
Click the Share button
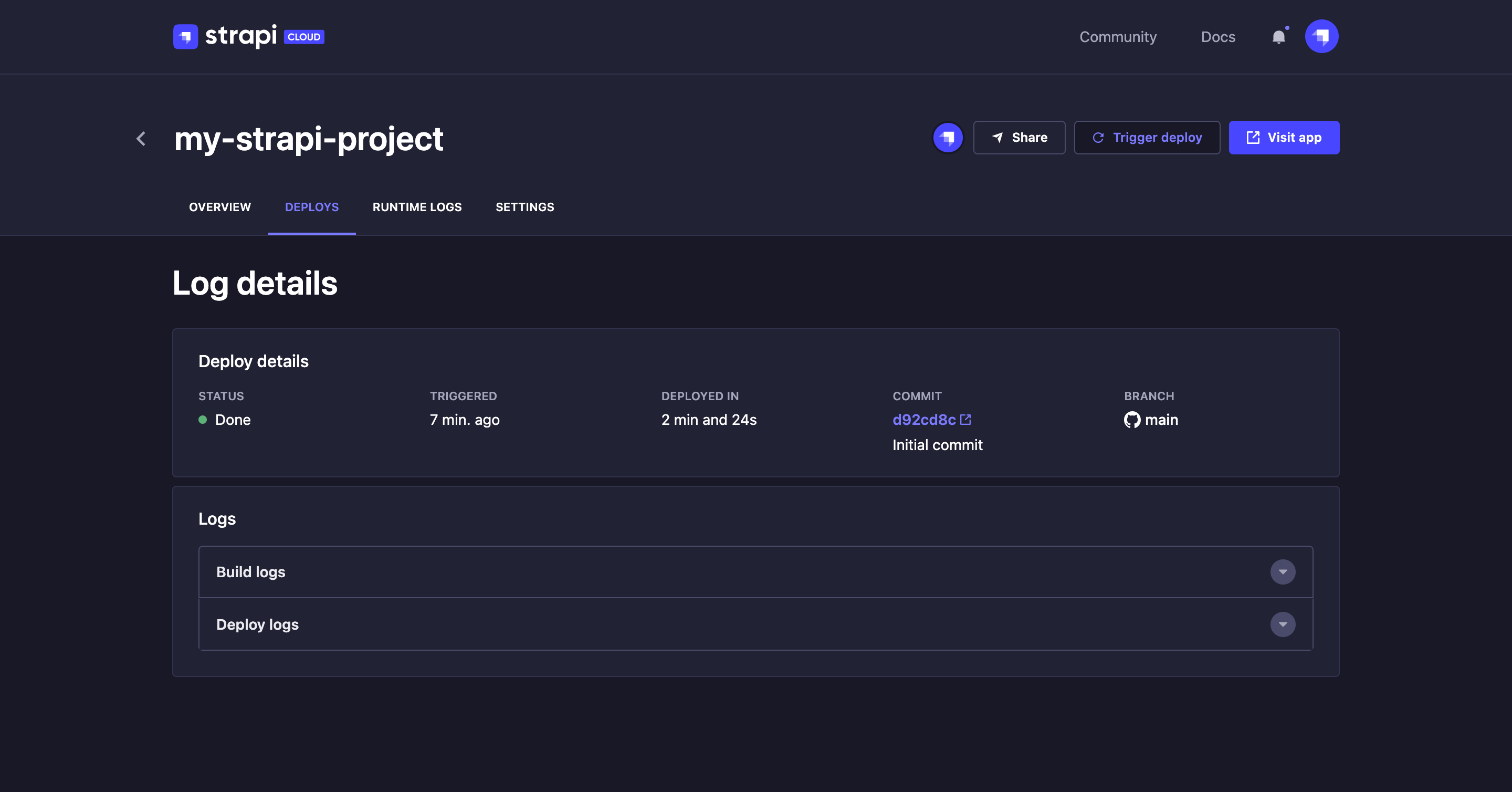tap(1019, 138)
